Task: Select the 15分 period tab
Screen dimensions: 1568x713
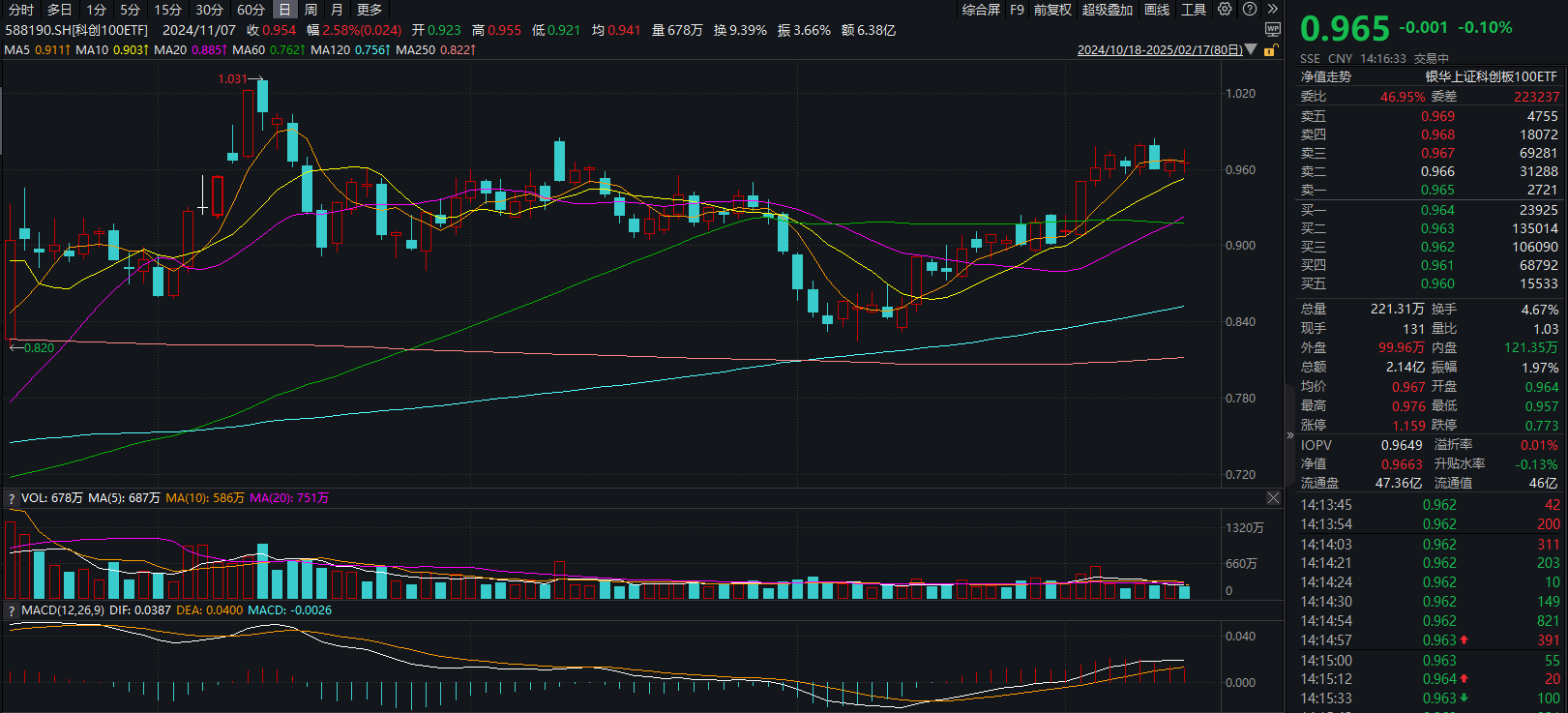Action: click(x=168, y=10)
